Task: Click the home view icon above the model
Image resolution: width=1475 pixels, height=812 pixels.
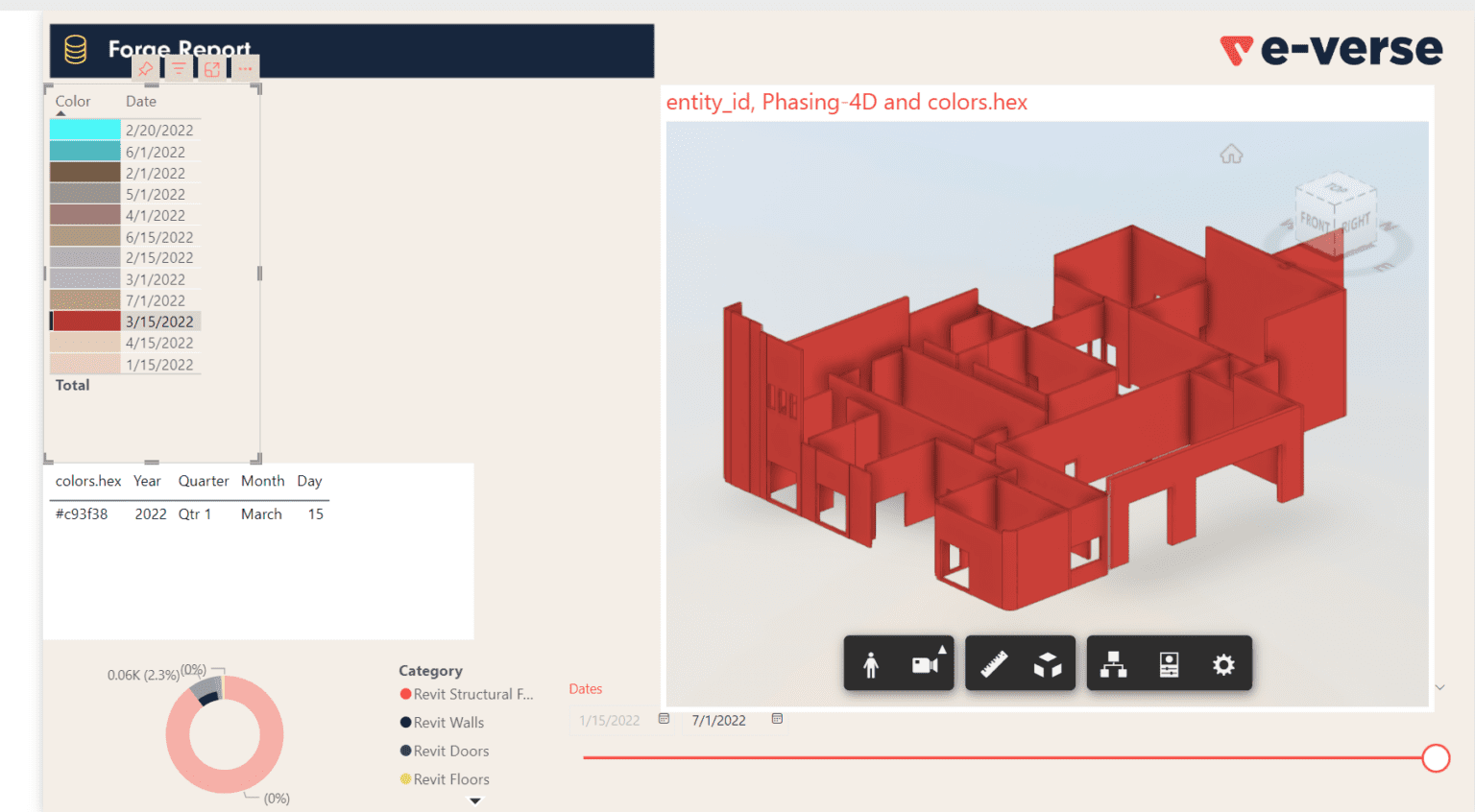Action: (x=1232, y=154)
